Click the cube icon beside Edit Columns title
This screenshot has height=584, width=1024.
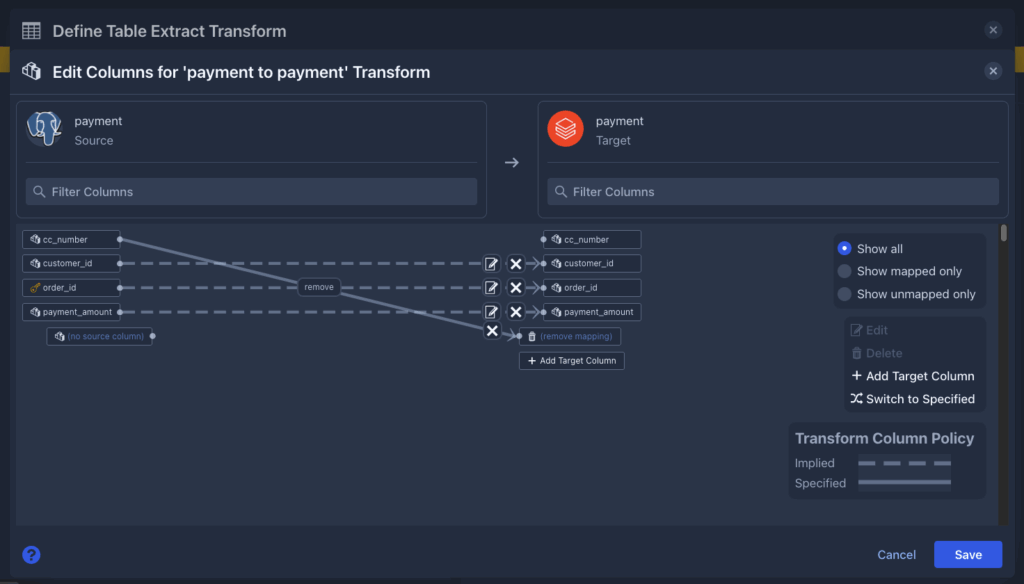pos(31,71)
